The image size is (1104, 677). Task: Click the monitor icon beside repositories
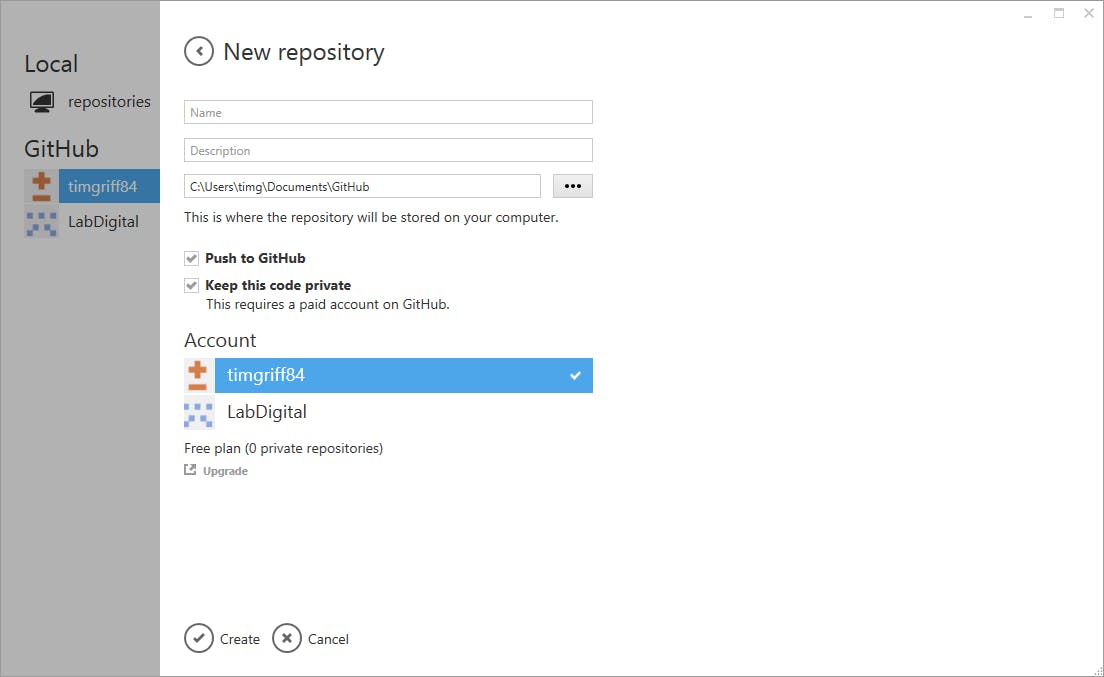pyautogui.click(x=42, y=102)
